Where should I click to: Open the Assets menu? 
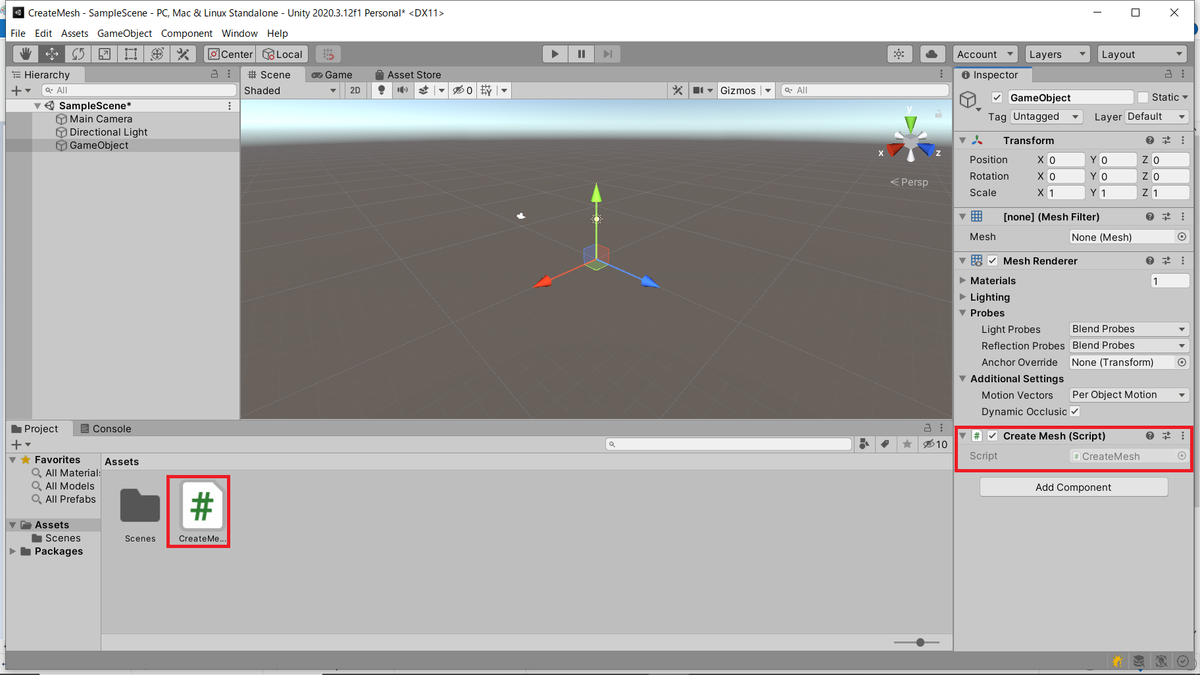point(75,33)
